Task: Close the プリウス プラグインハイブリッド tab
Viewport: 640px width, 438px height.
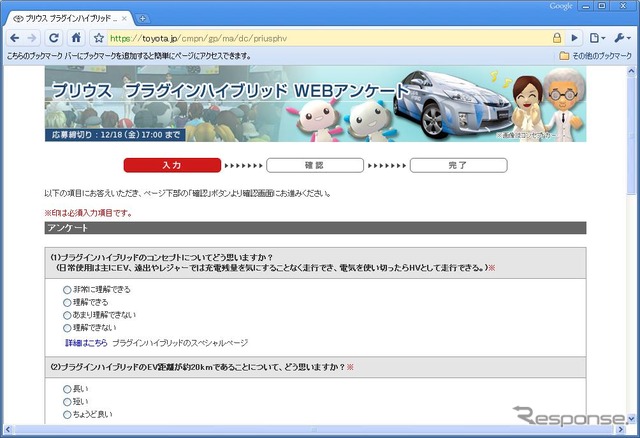Action: coord(124,18)
